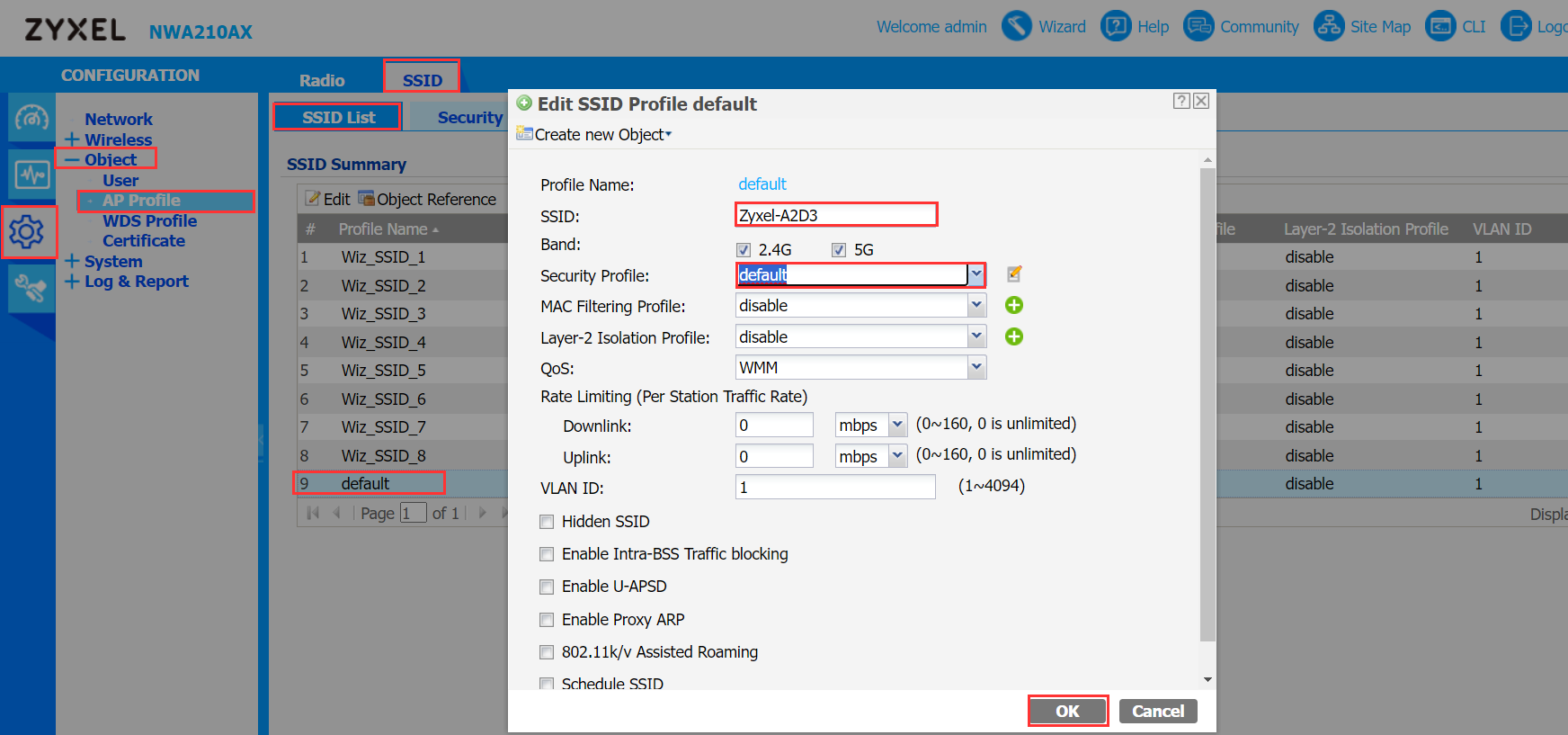Switch to the Radio tab

tap(322, 80)
